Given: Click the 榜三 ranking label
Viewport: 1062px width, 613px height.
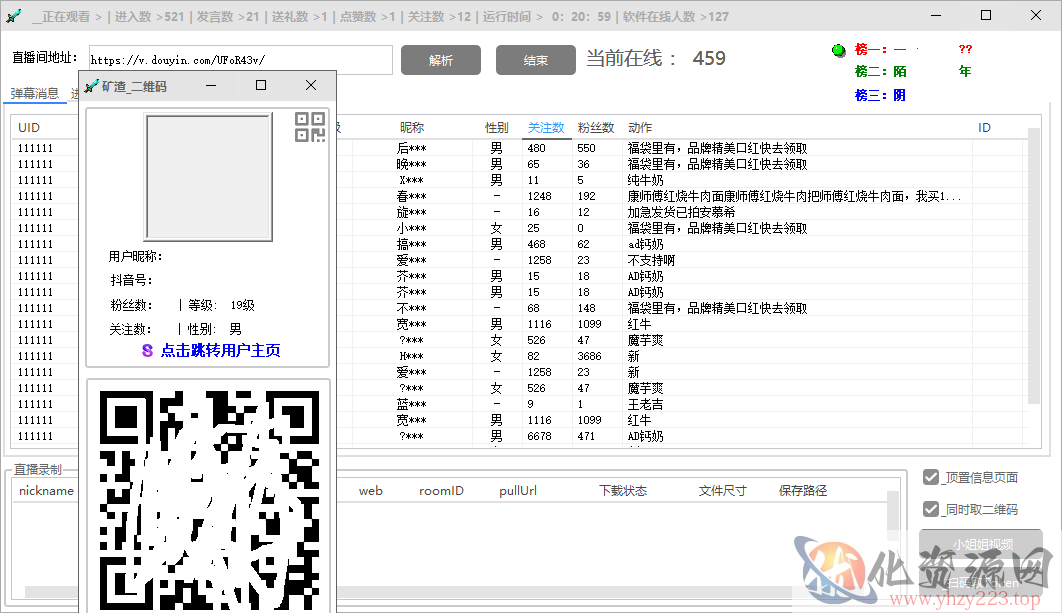Looking at the screenshot, I should 870,95.
